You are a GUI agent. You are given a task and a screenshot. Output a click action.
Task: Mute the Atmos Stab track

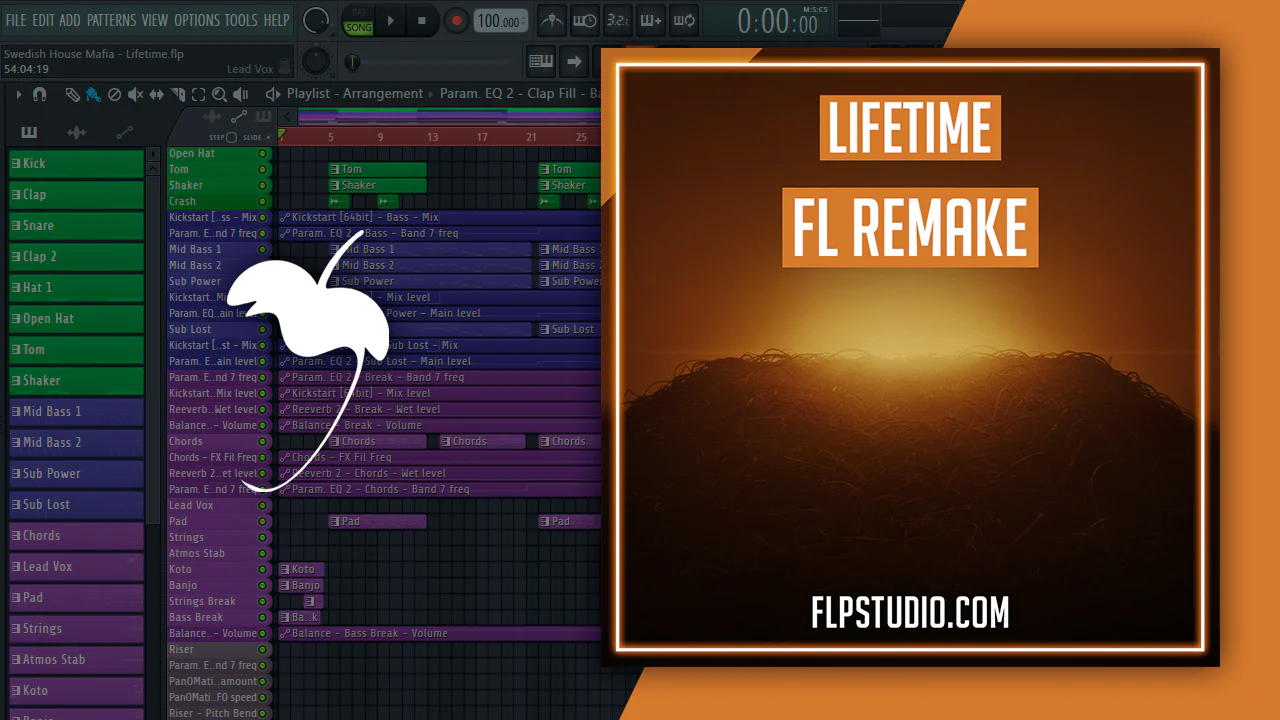(263, 553)
